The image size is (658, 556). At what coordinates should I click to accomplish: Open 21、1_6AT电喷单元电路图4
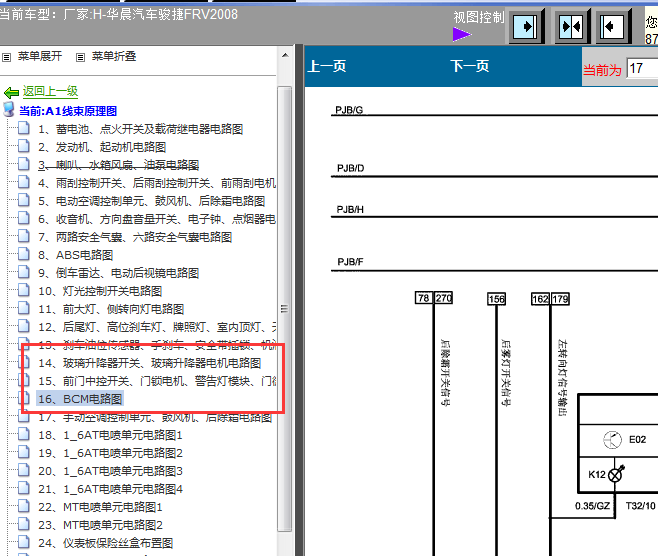point(110,489)
